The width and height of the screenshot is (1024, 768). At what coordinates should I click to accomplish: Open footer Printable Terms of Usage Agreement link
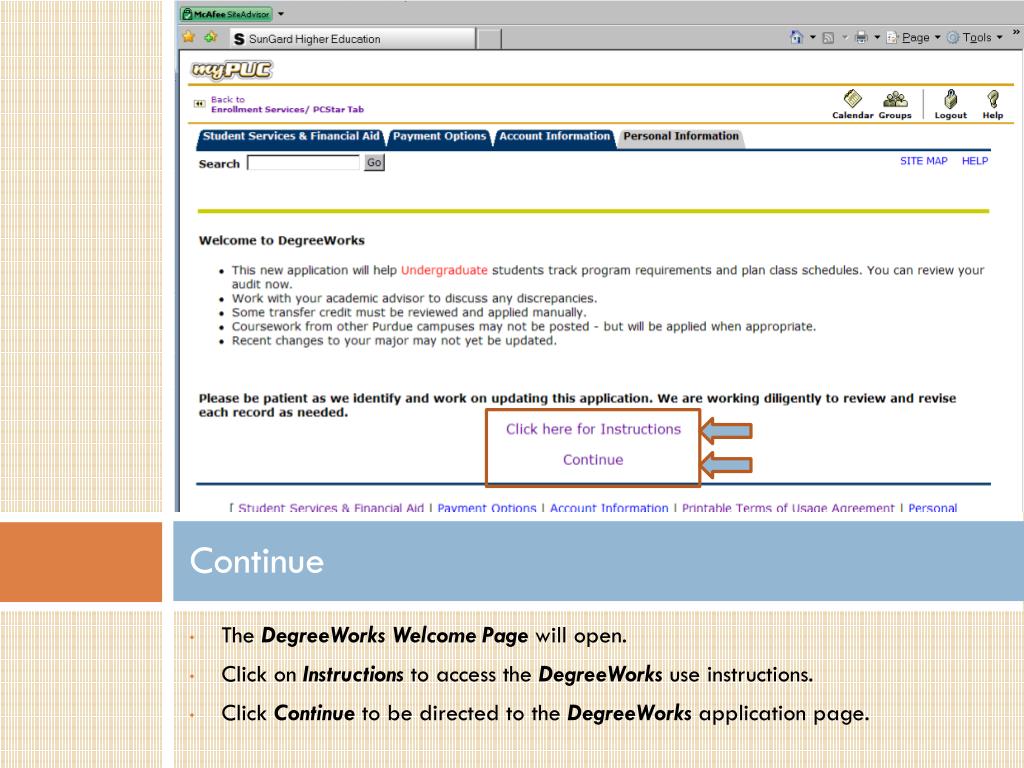coord(788,507)
